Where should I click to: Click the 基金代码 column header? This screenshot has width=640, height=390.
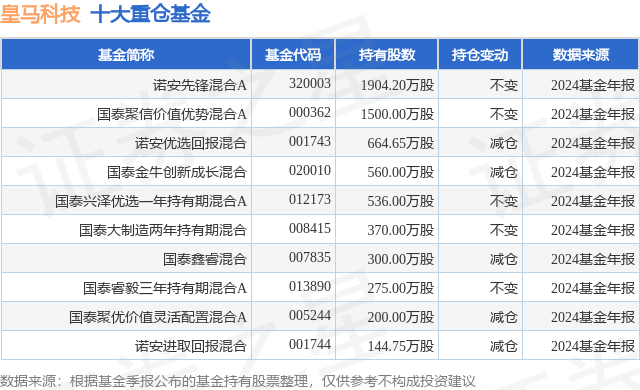click(293, 54)
